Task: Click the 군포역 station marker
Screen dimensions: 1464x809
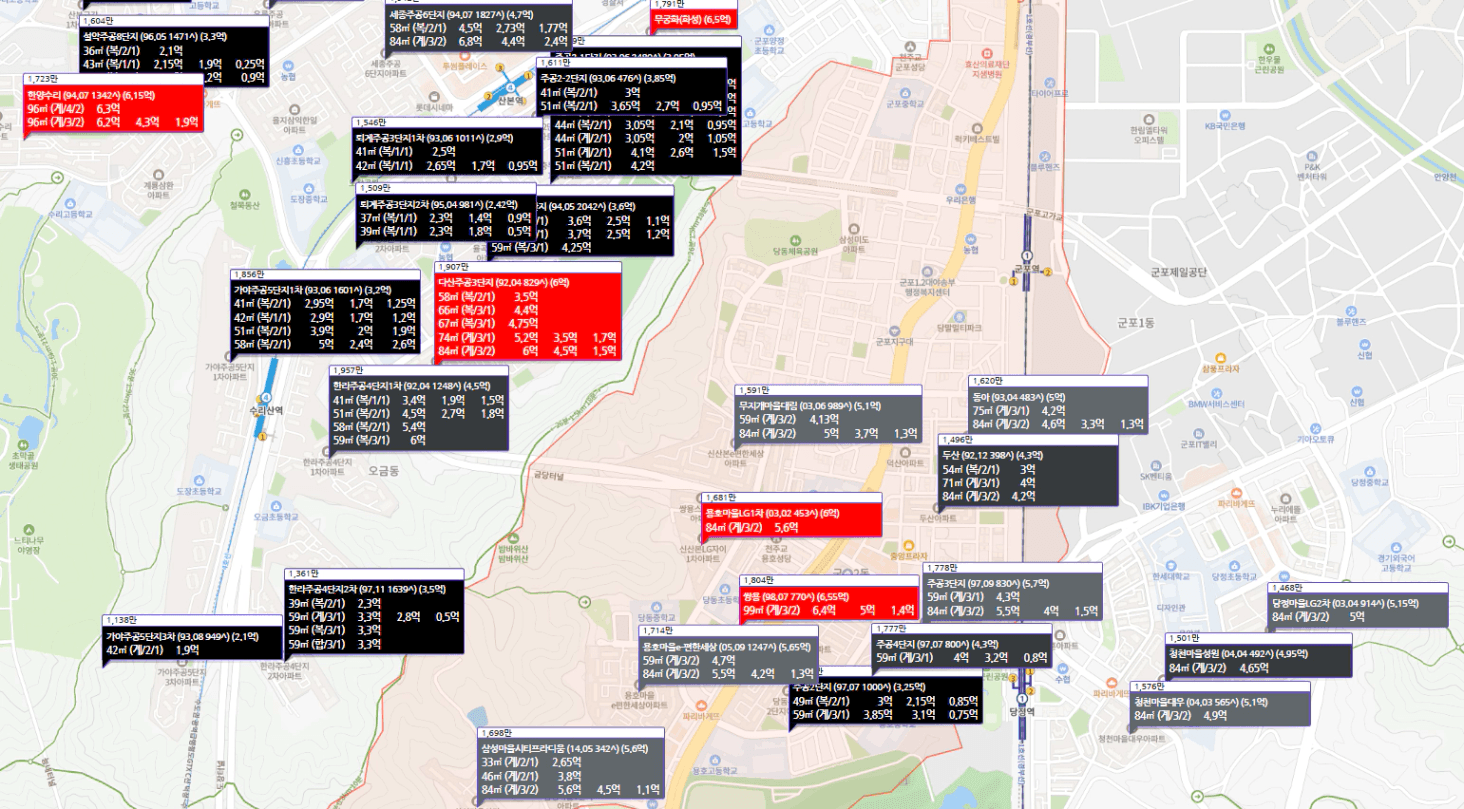Action: pos(1025,256)
